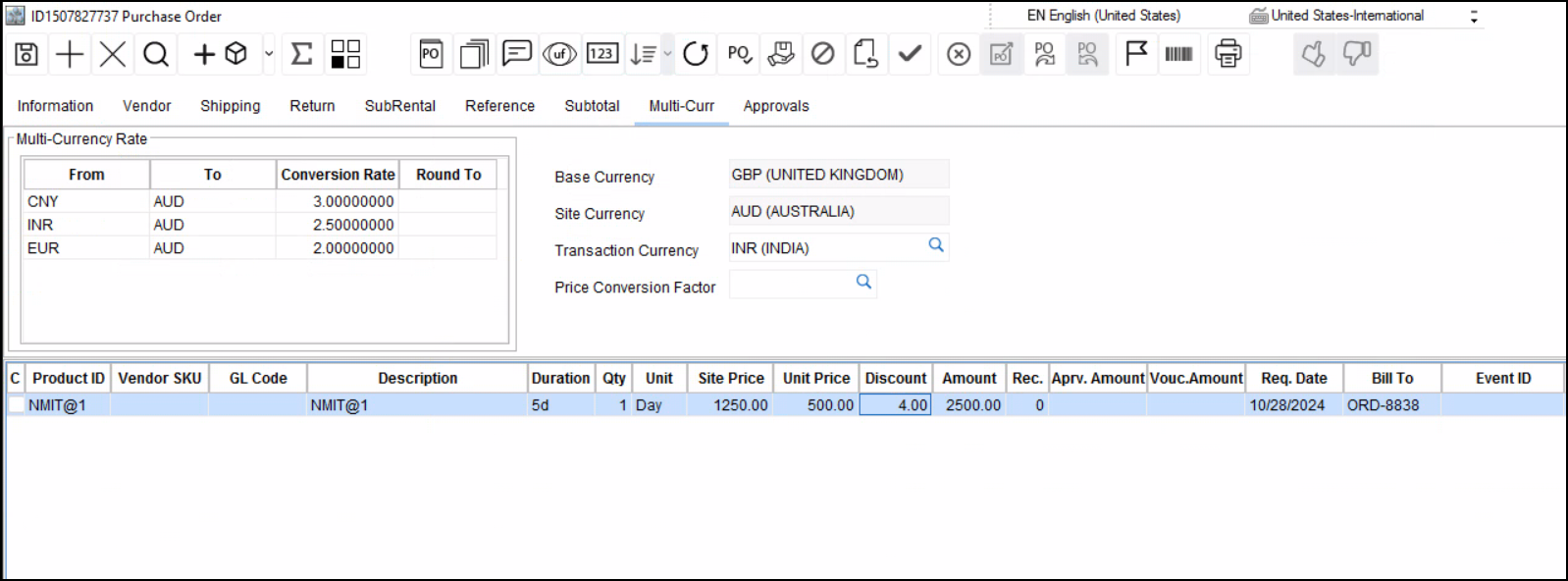The image size is (1568, 581).
Task: Click EN English language indicator
Action: [1103, 16]
